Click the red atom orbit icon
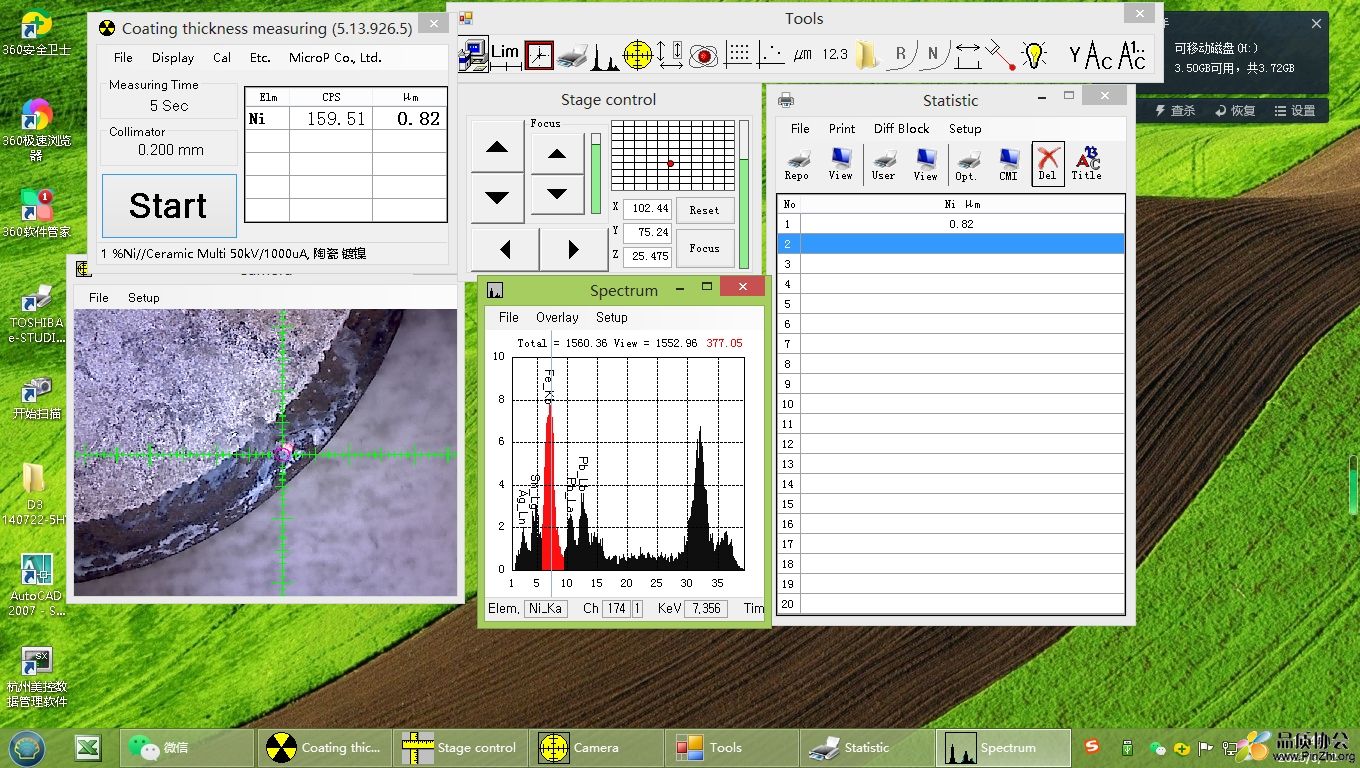Screen dimensions: 1360x768 click(x=704, y=54)
